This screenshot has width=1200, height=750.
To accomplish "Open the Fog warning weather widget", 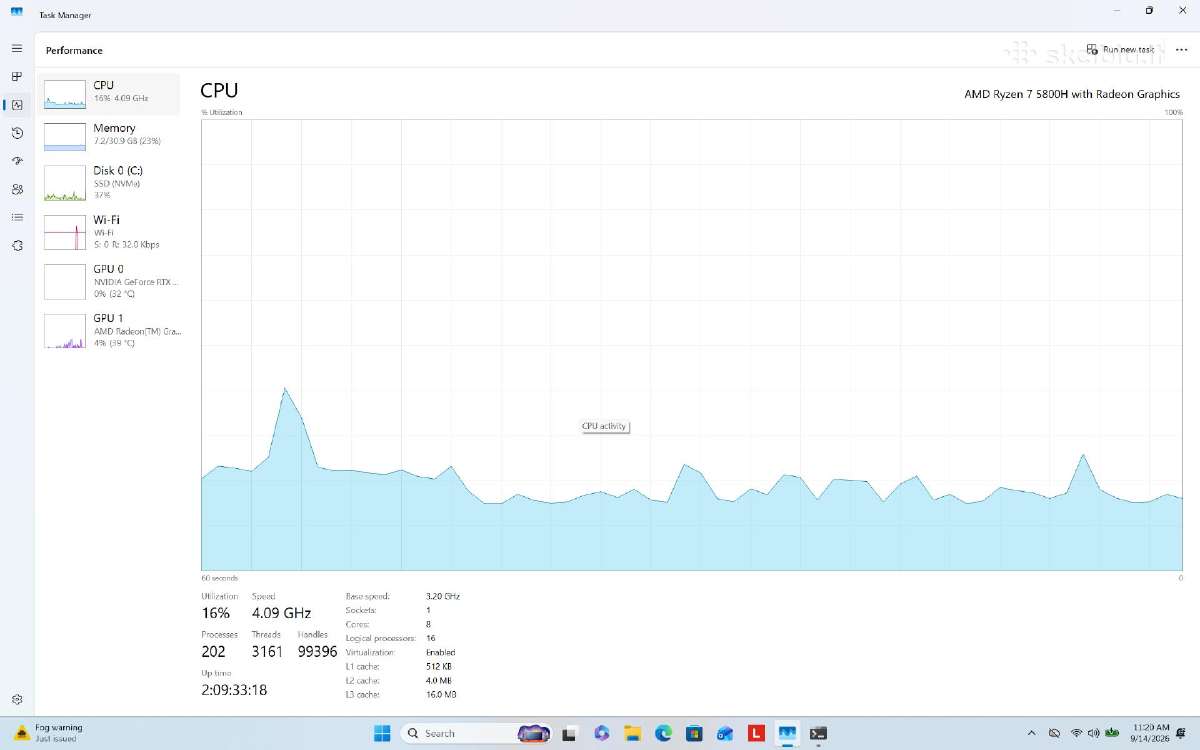I will pos(48,732).
